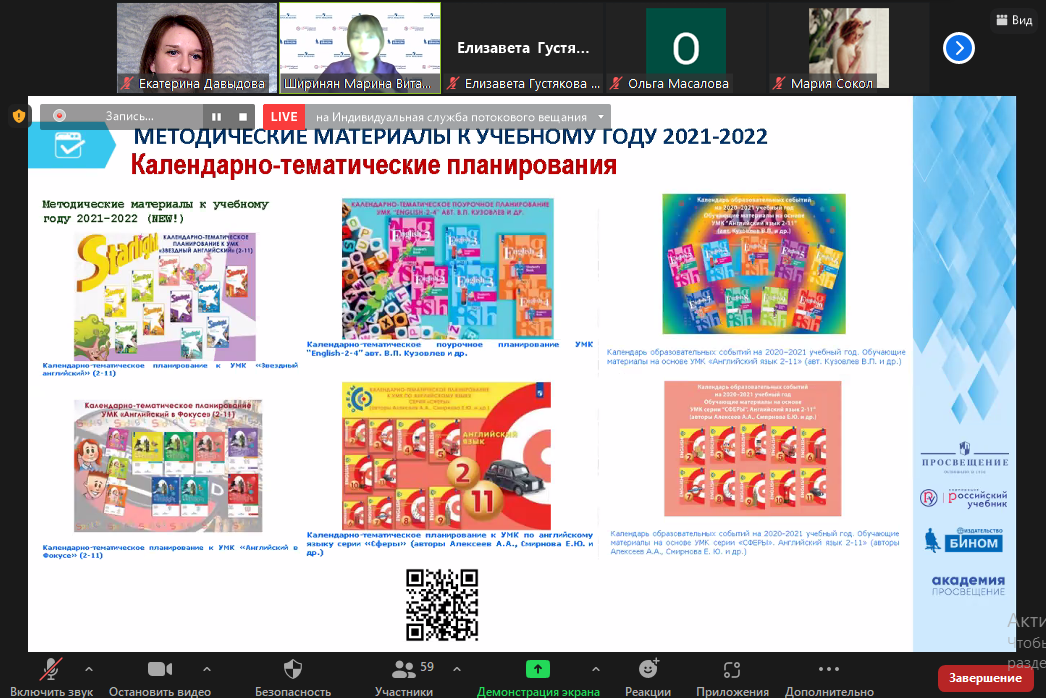
Task: Open Реакции emoji icon
Action: coord(648,669)
